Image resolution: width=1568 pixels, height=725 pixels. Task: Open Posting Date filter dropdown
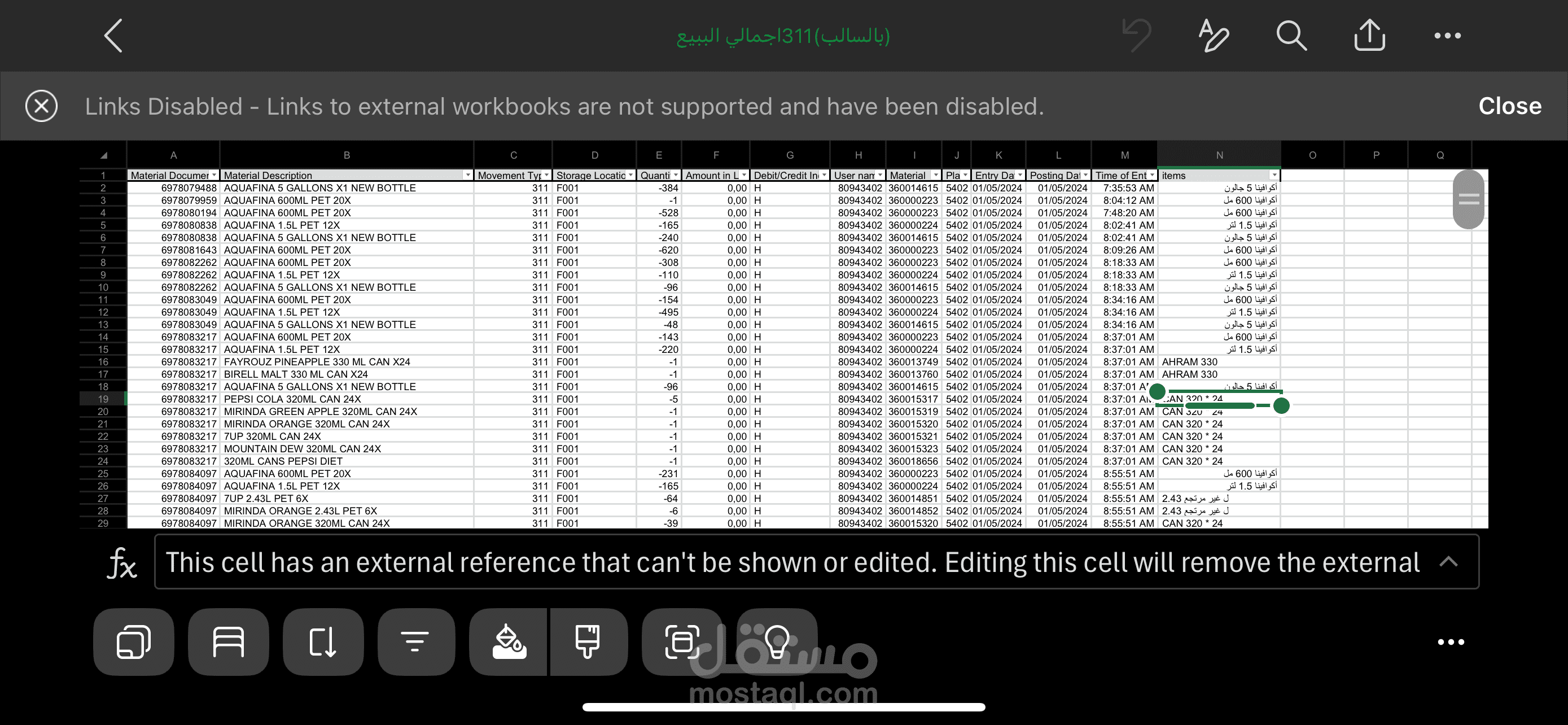(x=1085, y=175)
